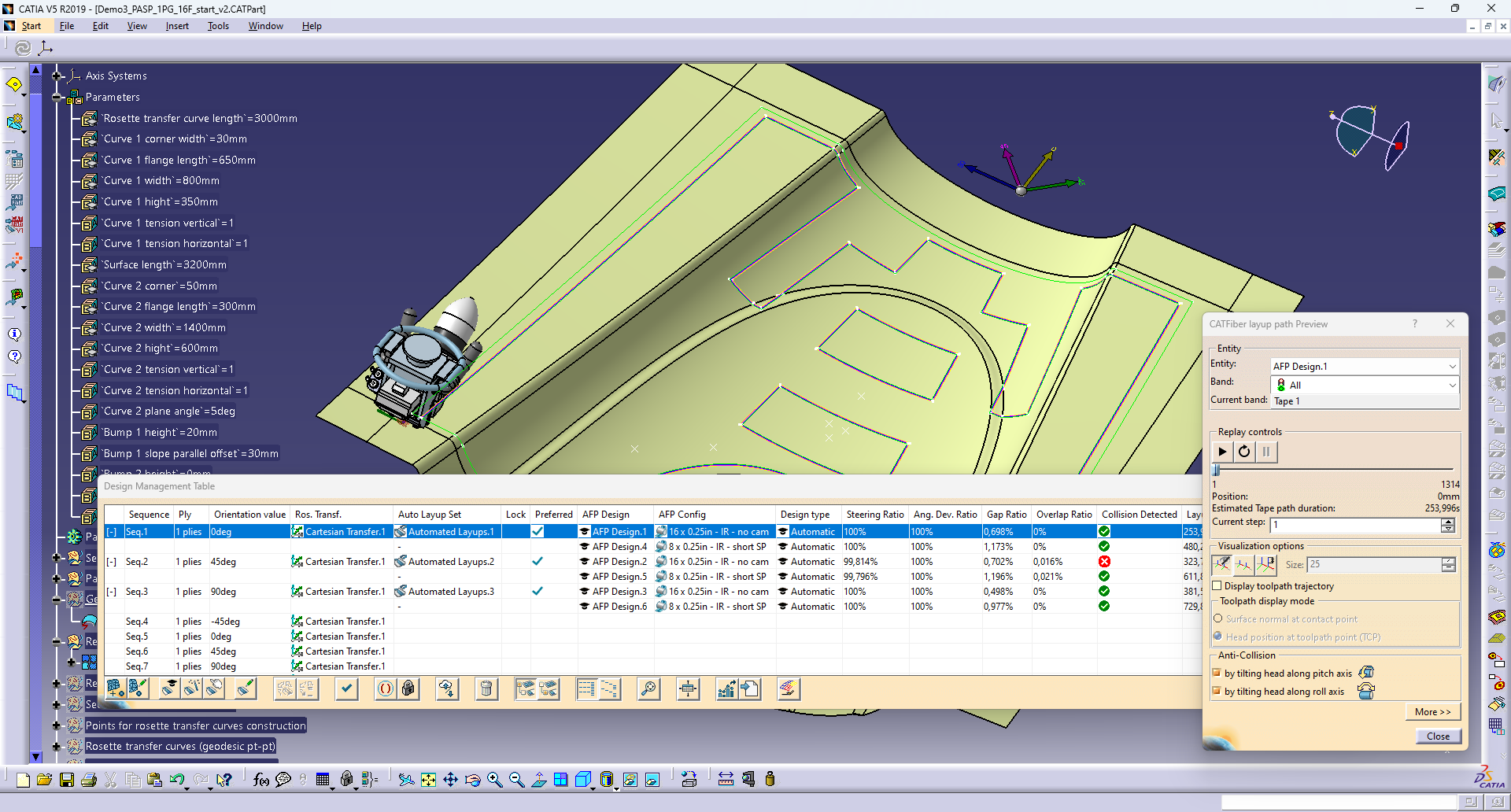Open the Band dropdown showing All
Screen dimensions: 1511x812
click(1365, 385)
